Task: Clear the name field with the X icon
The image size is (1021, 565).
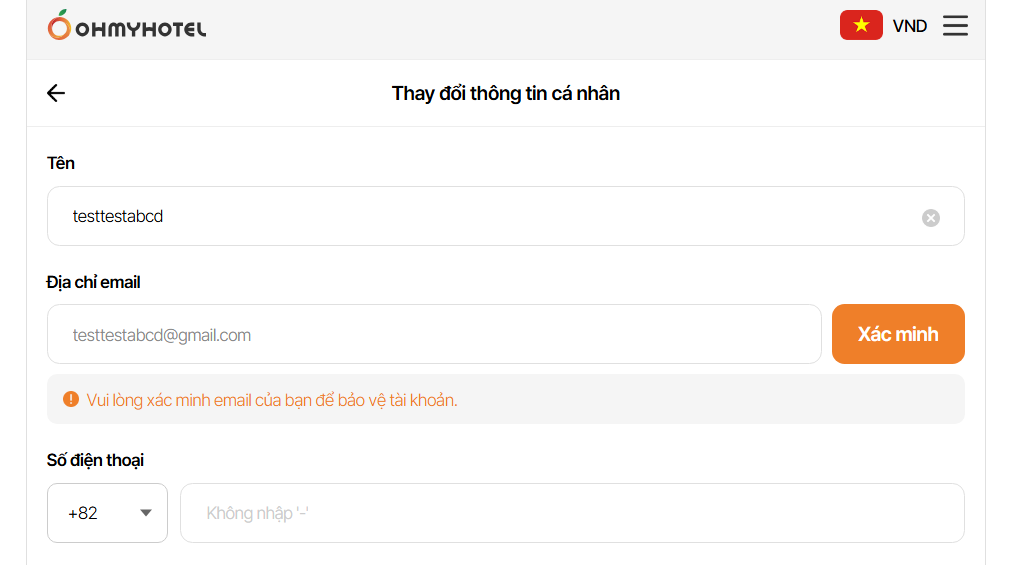Action: tap(931, 217)
